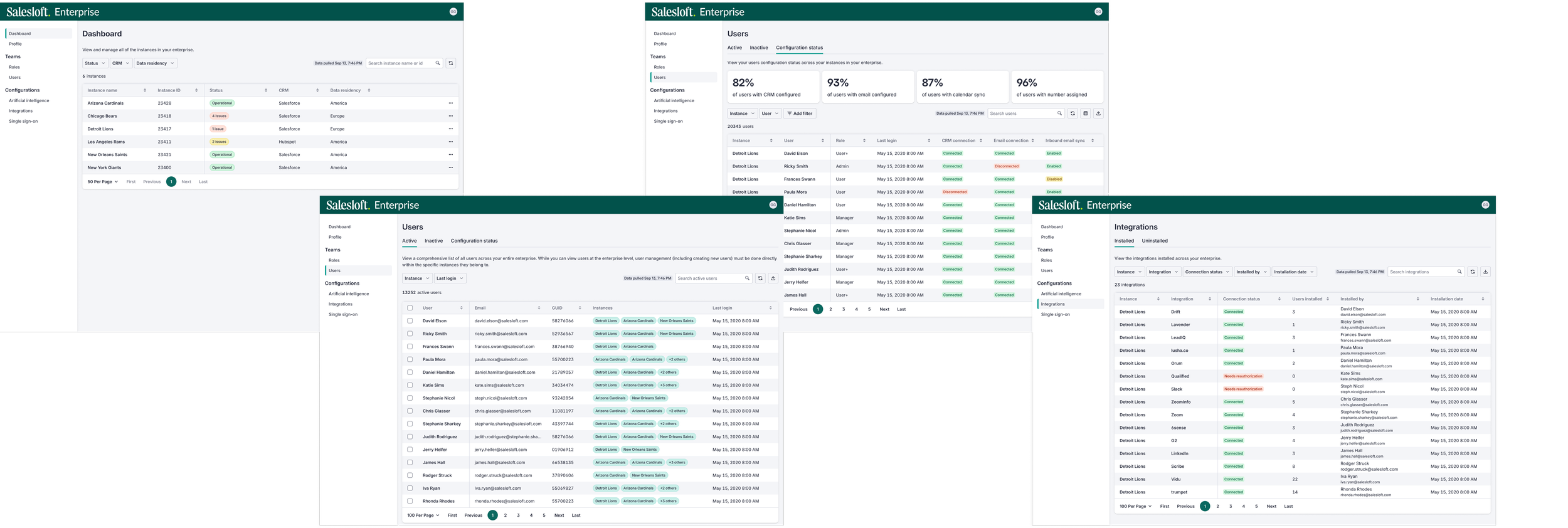Image resolution: width=1568 pixels, height=528 pixels.
Task: Click refresh icon in Integrations window
Action: point(1473,272)
